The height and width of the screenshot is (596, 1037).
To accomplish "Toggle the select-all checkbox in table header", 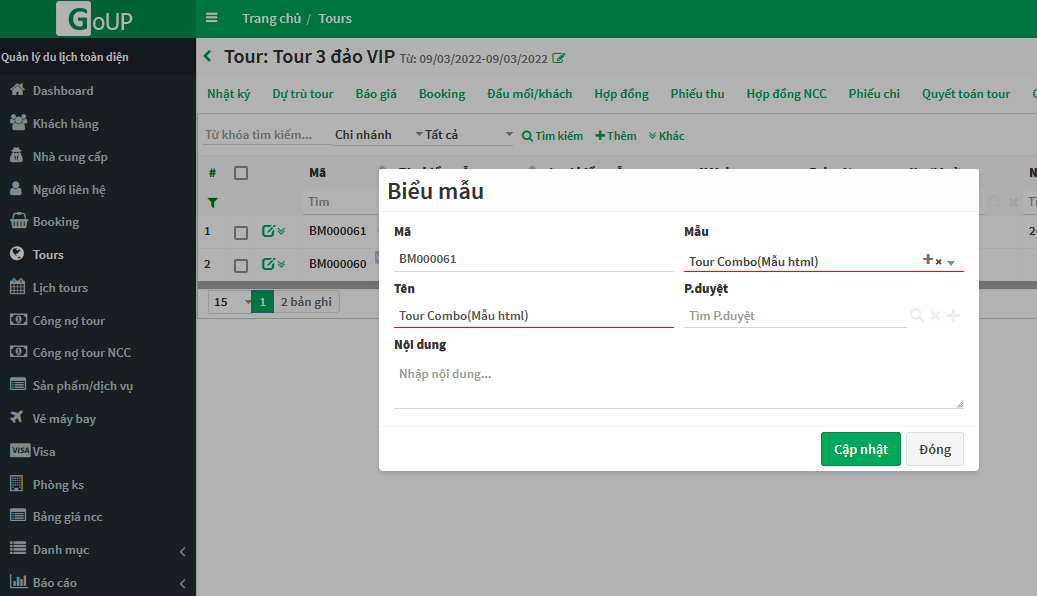I will [x=241, y=173].
